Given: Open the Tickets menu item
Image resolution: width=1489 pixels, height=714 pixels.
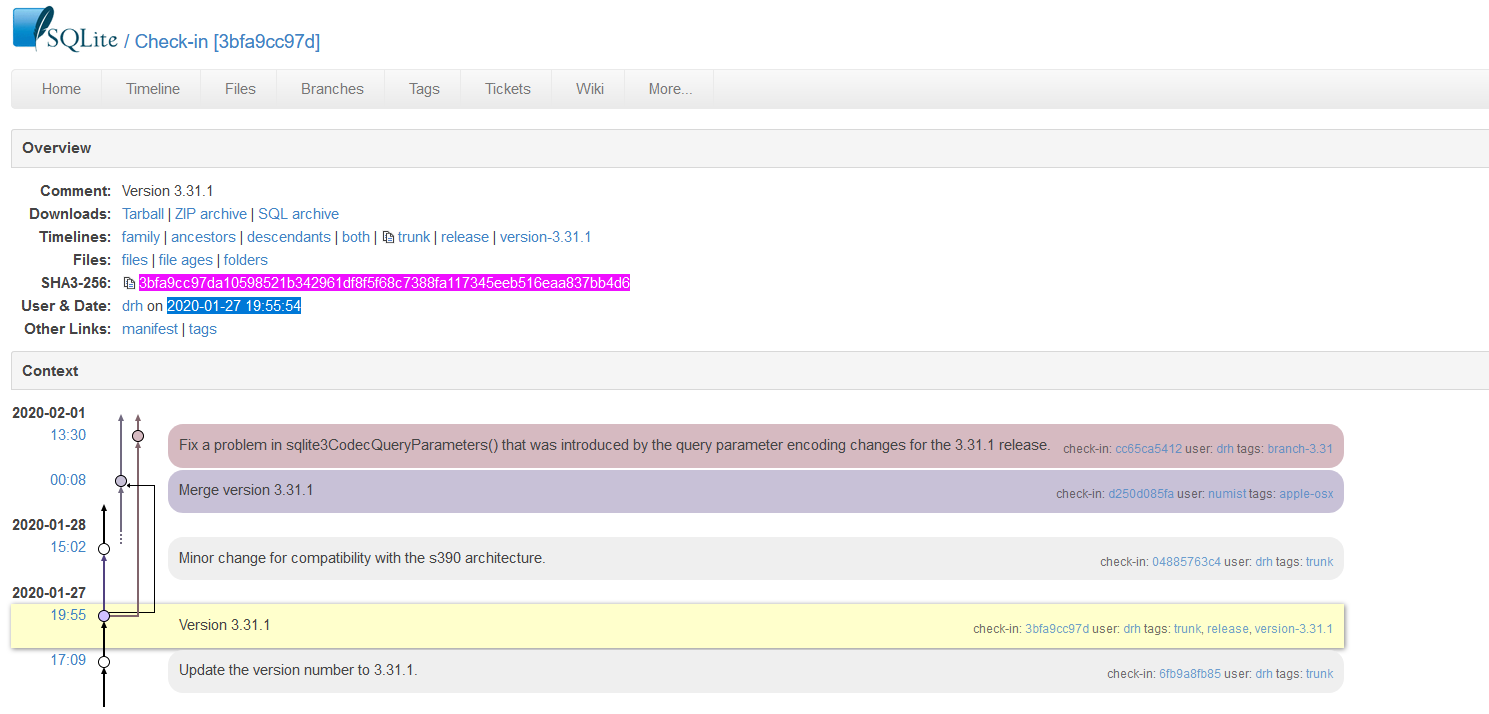Looking at the screenshot, I should 508,89.
